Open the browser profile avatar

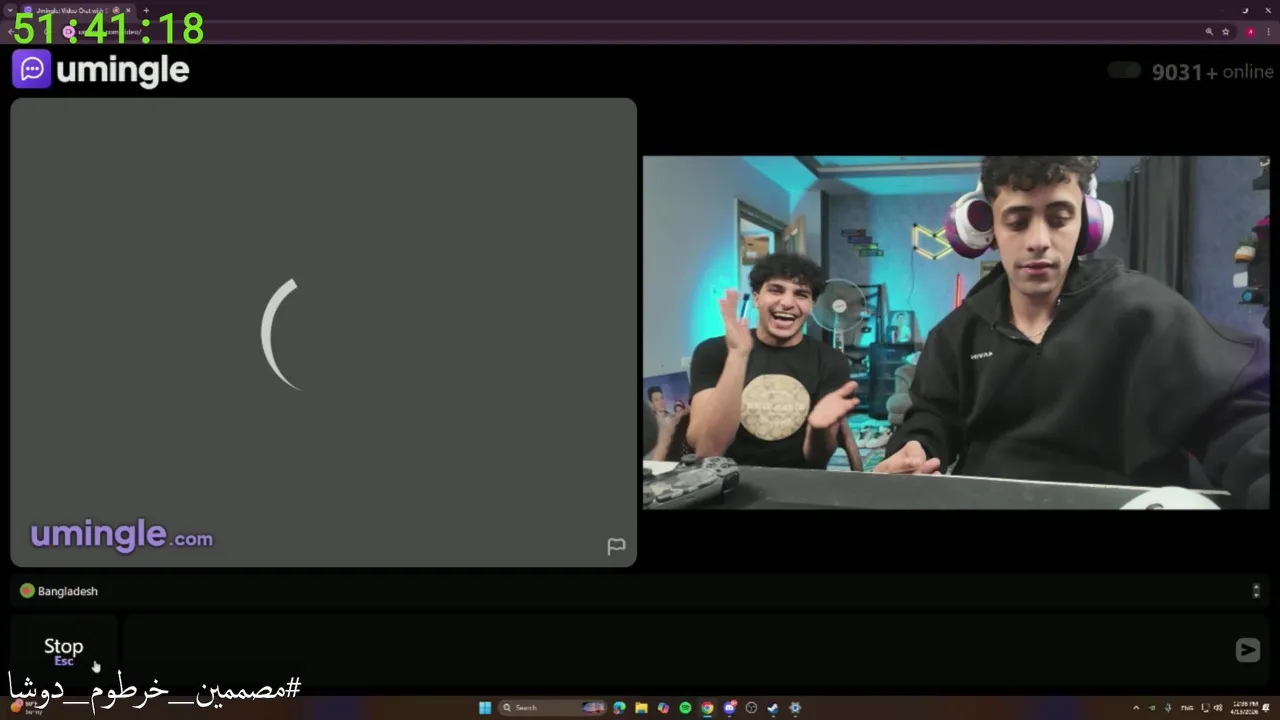click(1250, 32)
